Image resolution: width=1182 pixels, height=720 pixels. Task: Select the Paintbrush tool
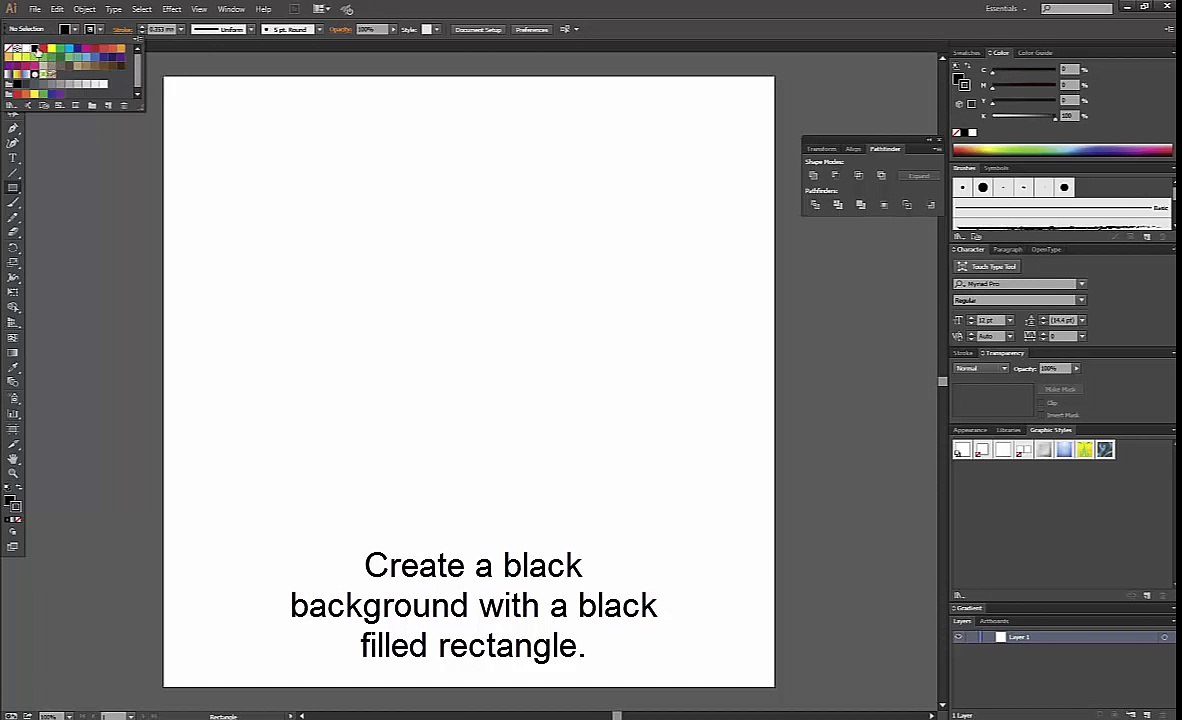[x=13, y=203]
